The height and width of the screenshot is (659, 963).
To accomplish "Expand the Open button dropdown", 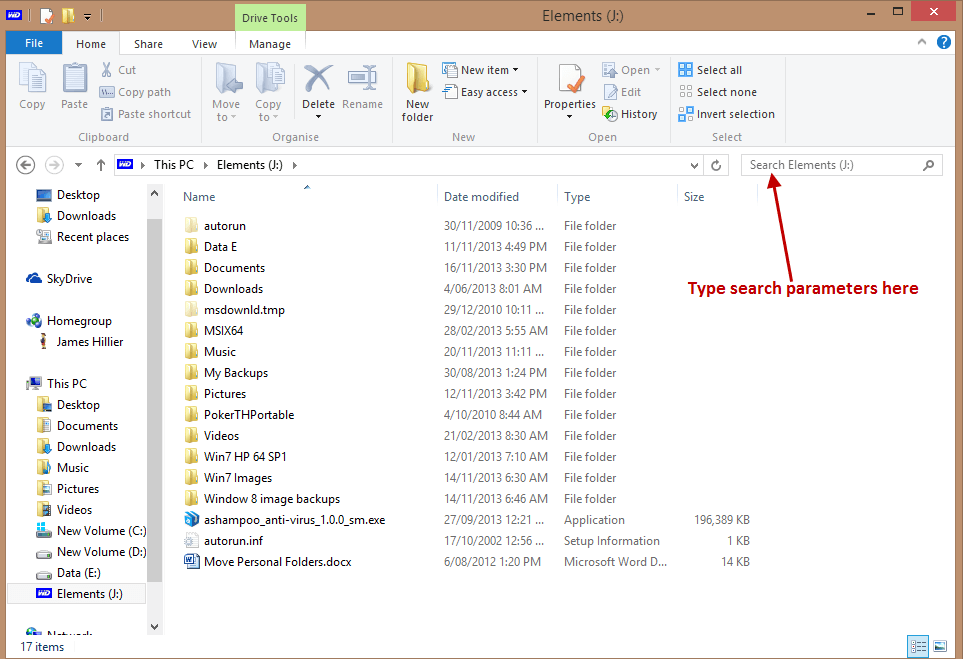I will click(x=657, y=70).
